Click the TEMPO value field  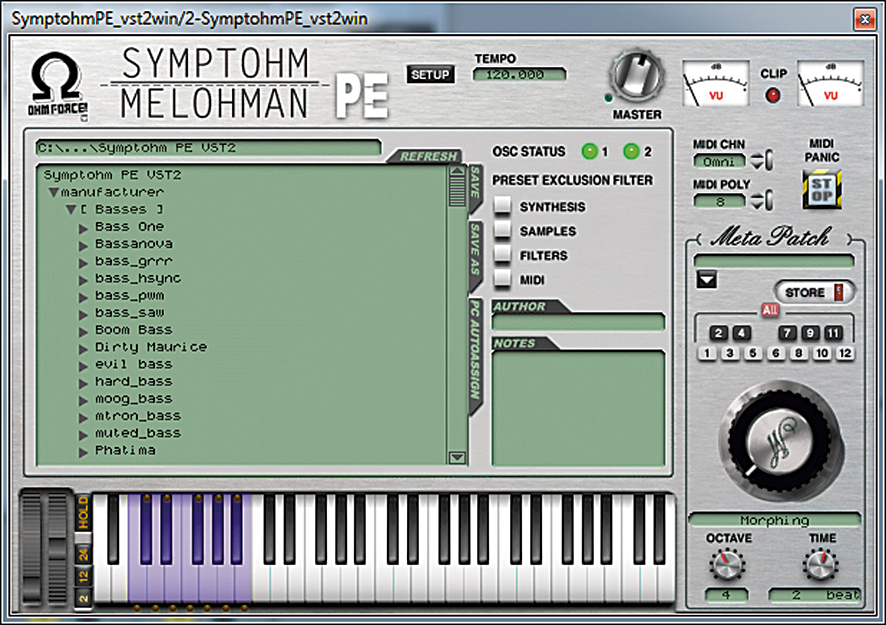[519, 75]
